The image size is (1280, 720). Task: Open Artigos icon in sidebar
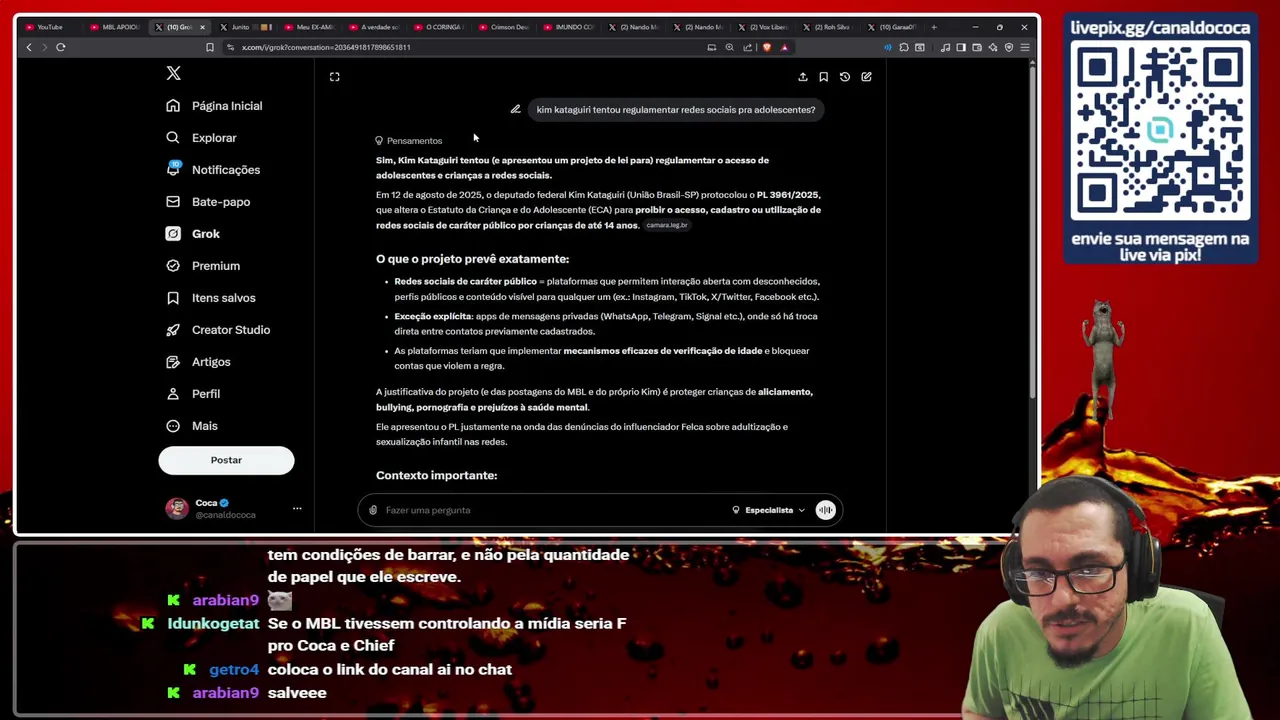173,362
